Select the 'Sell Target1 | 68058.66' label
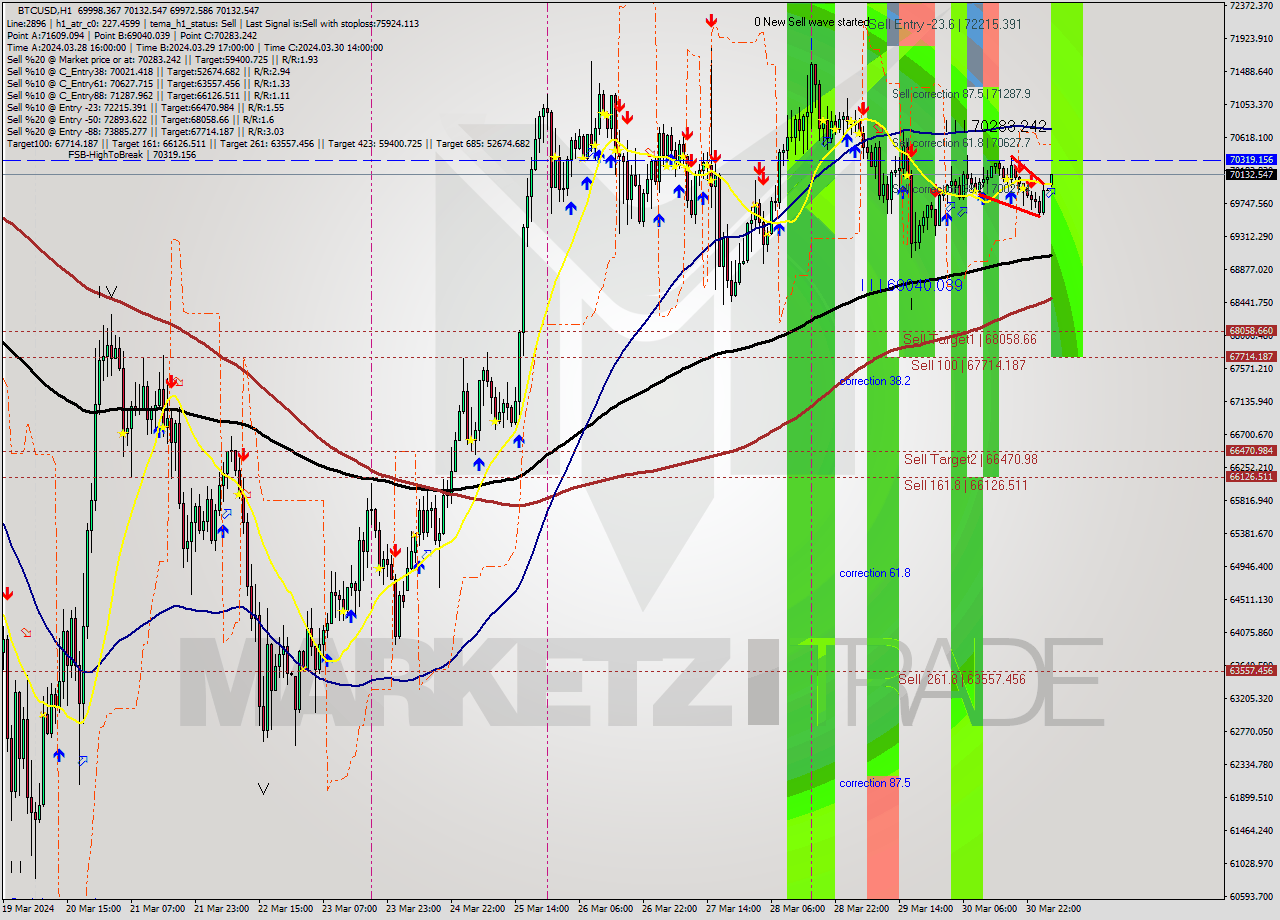The width and height of the screenshot is (1280, 920). tap(970, 340)
